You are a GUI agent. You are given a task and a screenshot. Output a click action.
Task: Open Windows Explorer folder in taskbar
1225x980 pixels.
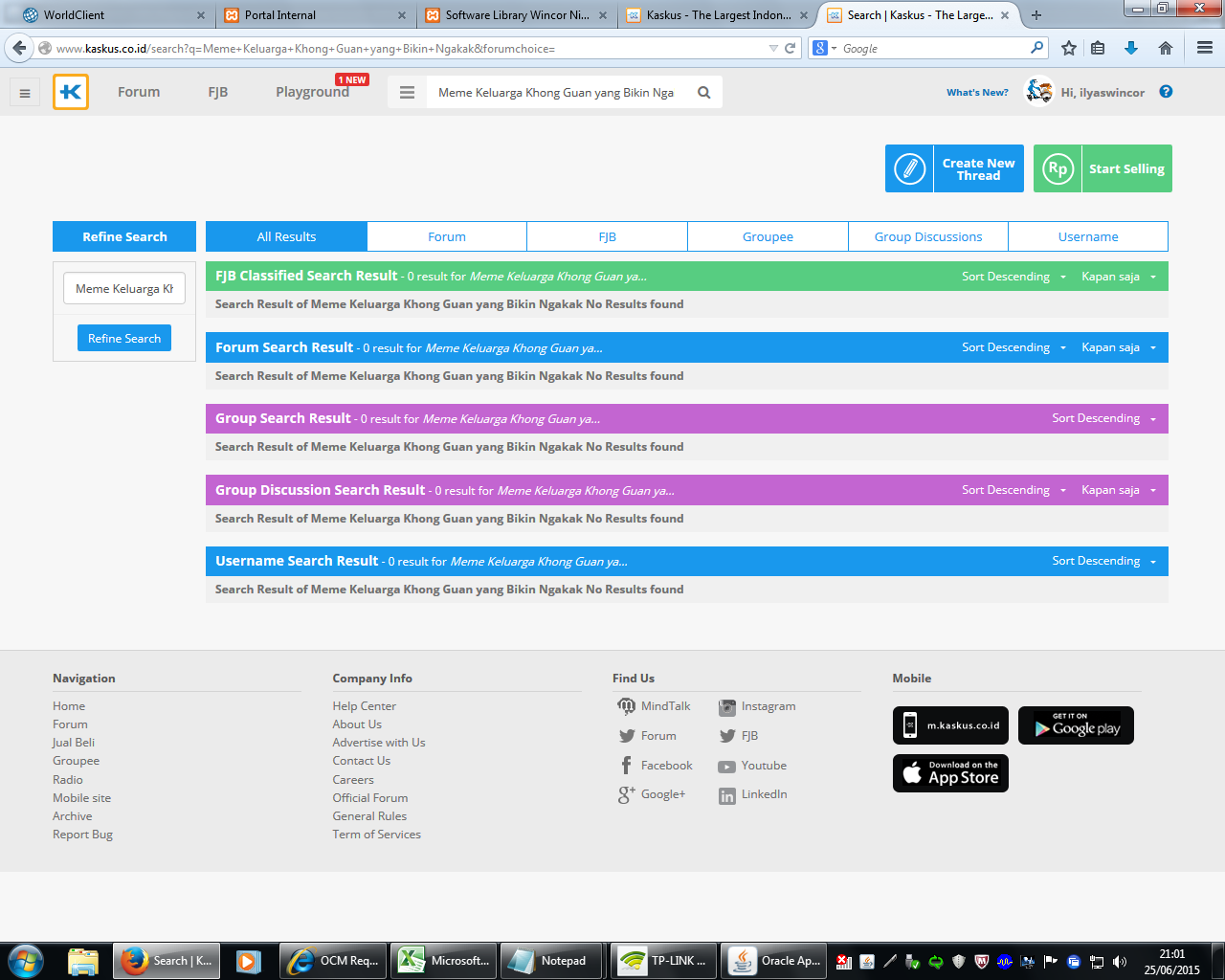pyautogui.click(x=83, y=961)
